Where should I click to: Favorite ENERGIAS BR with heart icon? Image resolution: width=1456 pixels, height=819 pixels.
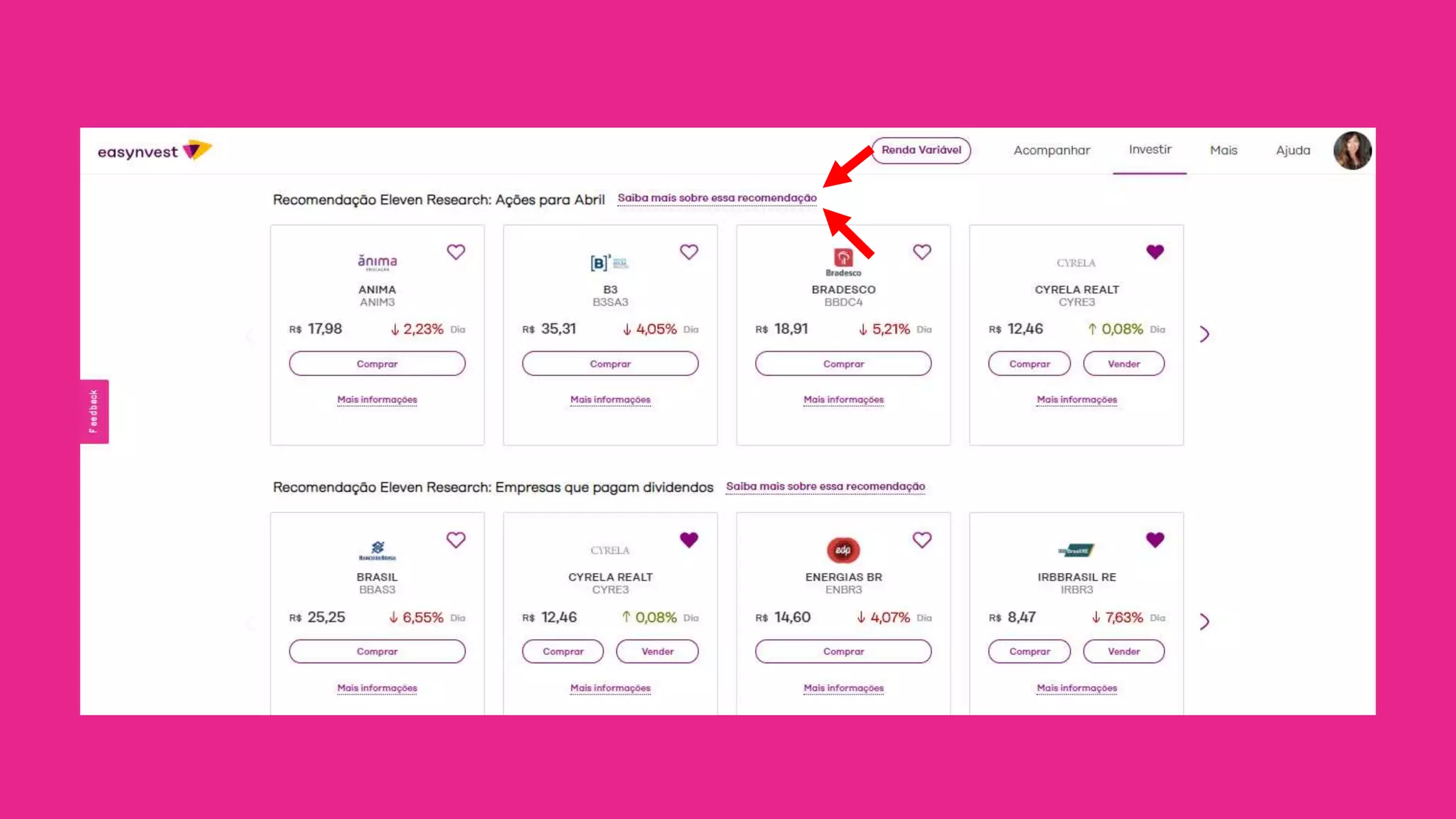921,540
